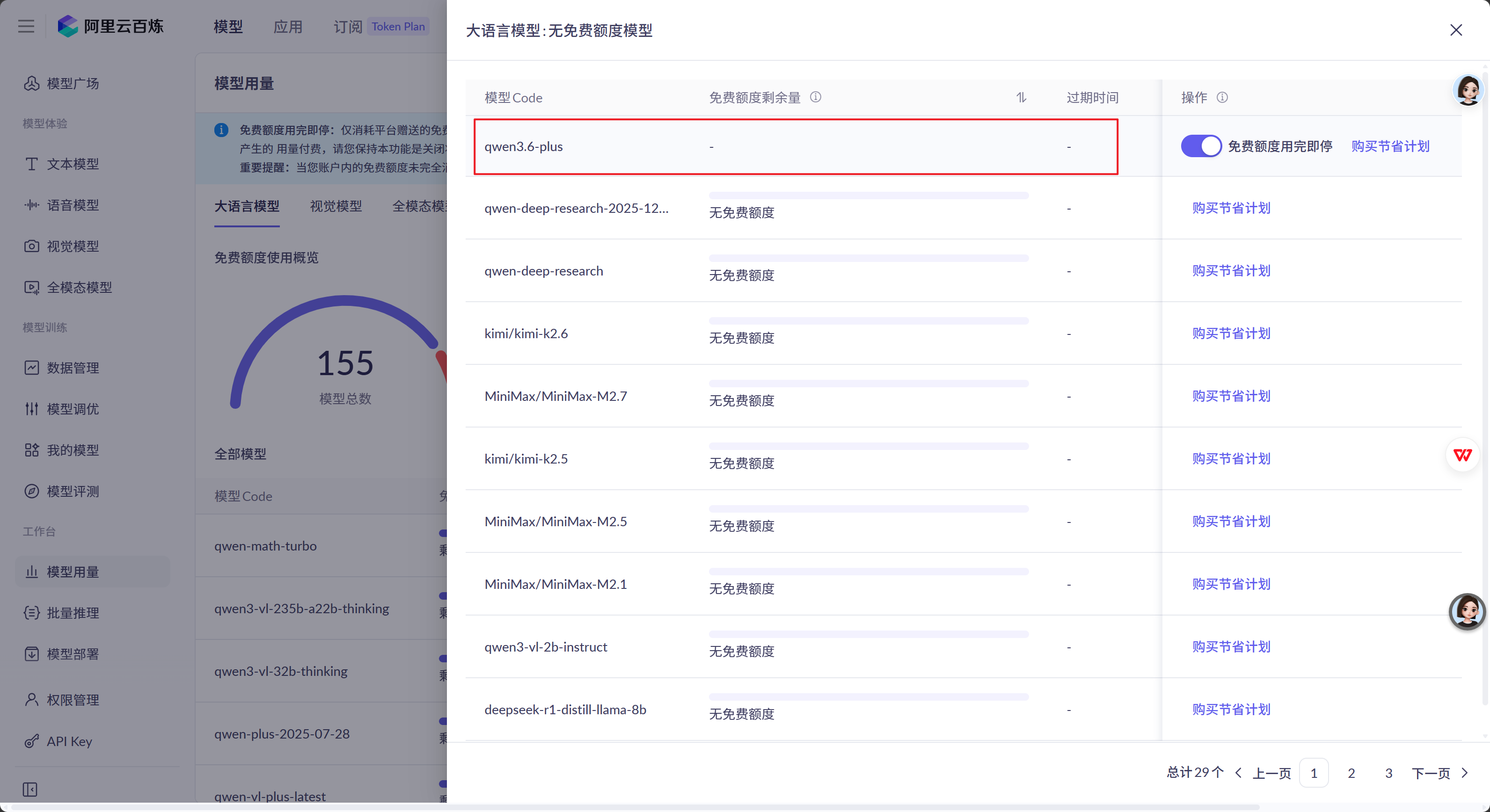Click 下一页 next page button

point(1439,773)
